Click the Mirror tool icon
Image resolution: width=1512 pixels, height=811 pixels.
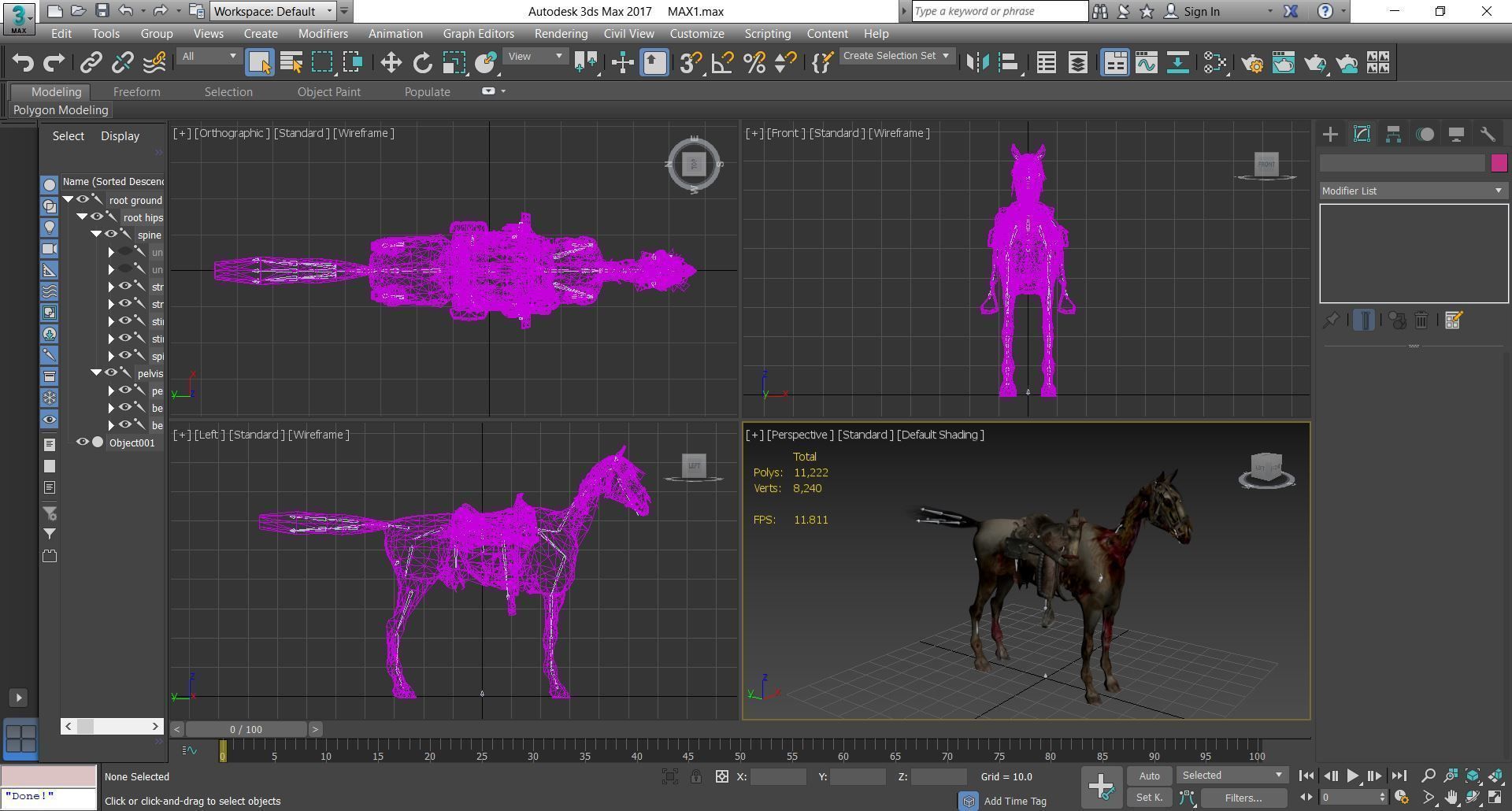click(x=977, y=63)
